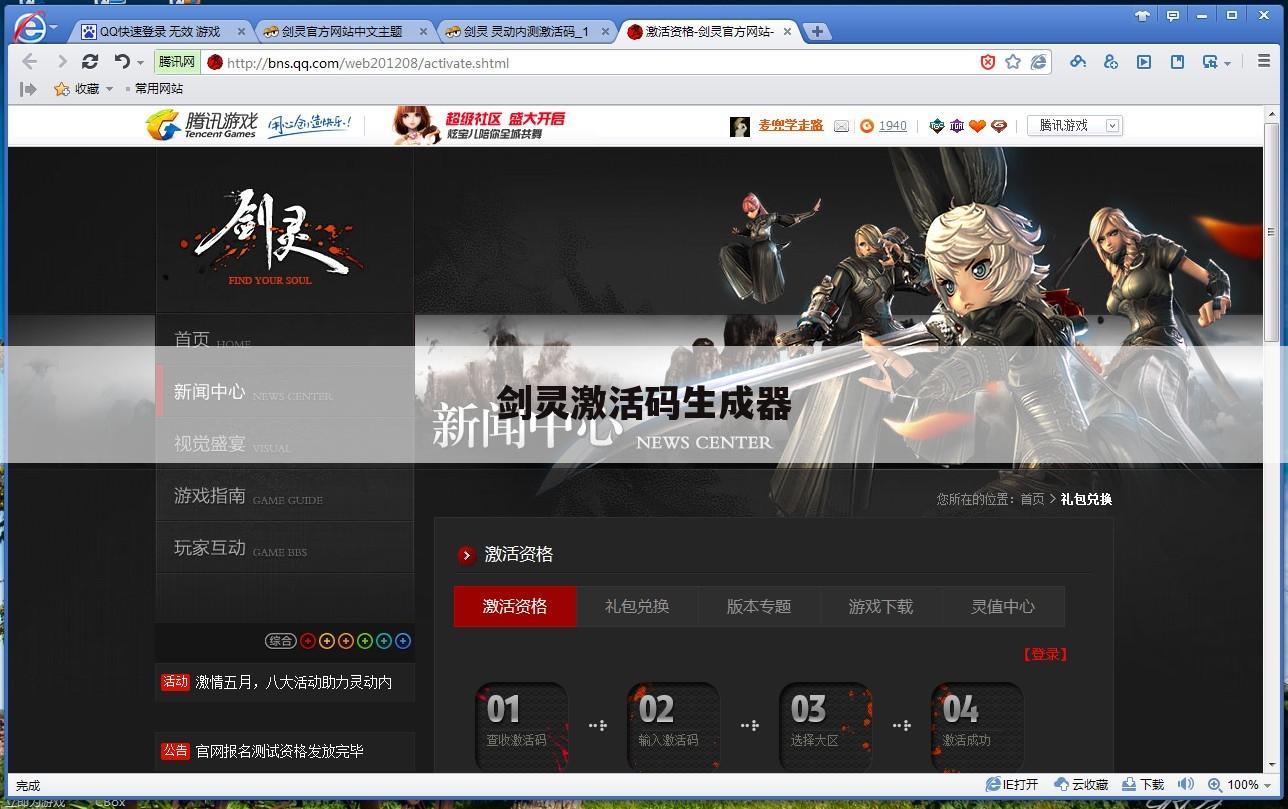The height and width of the screenshot is (809, 1288).
Task: Select the 游戏下载 tab
Action: click(x=881, y=606)
